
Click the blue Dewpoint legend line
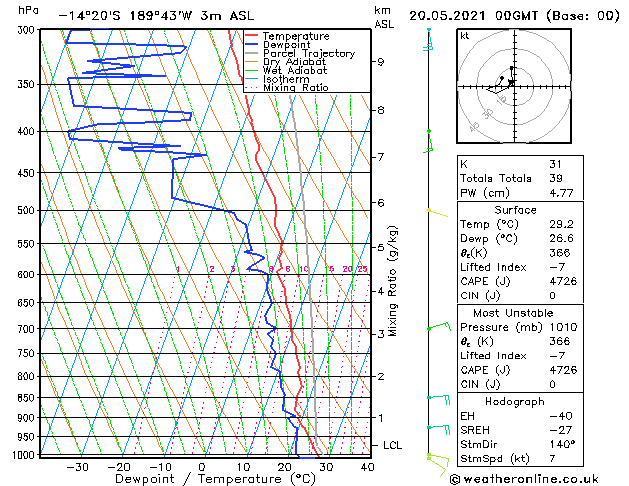coord(251,45)
